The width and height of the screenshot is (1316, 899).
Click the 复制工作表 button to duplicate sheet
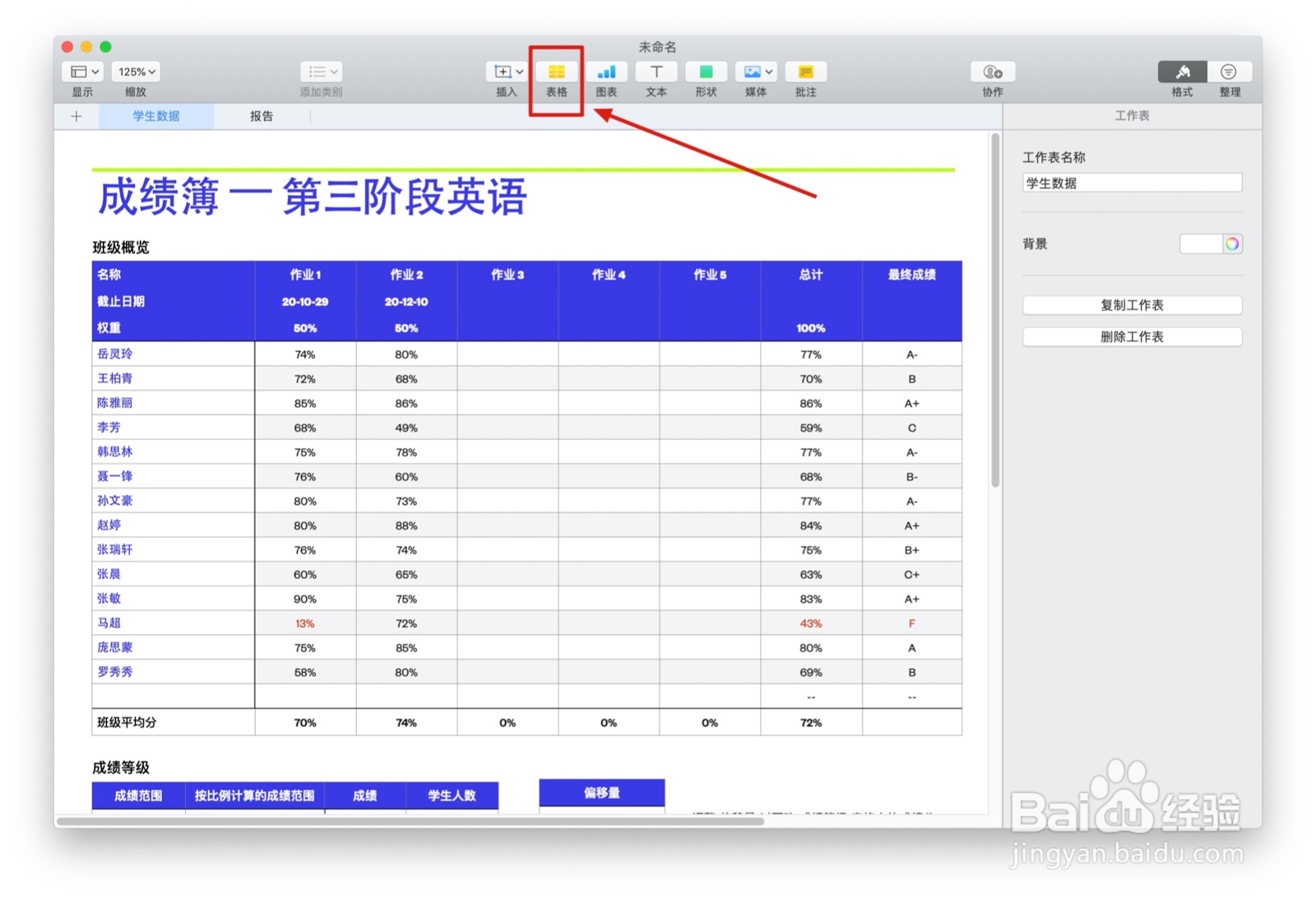pyautogui.click(x=1132, y=305)
